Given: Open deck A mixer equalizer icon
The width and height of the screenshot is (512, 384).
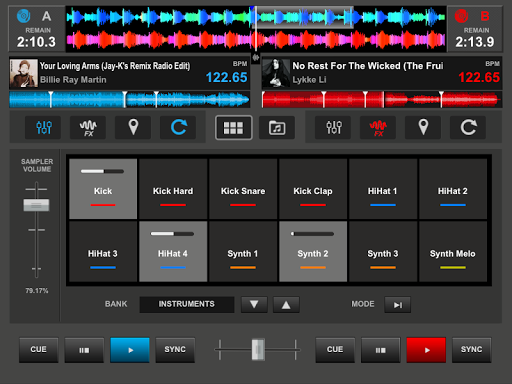Looking at the screenshot, I should tap(43, 127).
